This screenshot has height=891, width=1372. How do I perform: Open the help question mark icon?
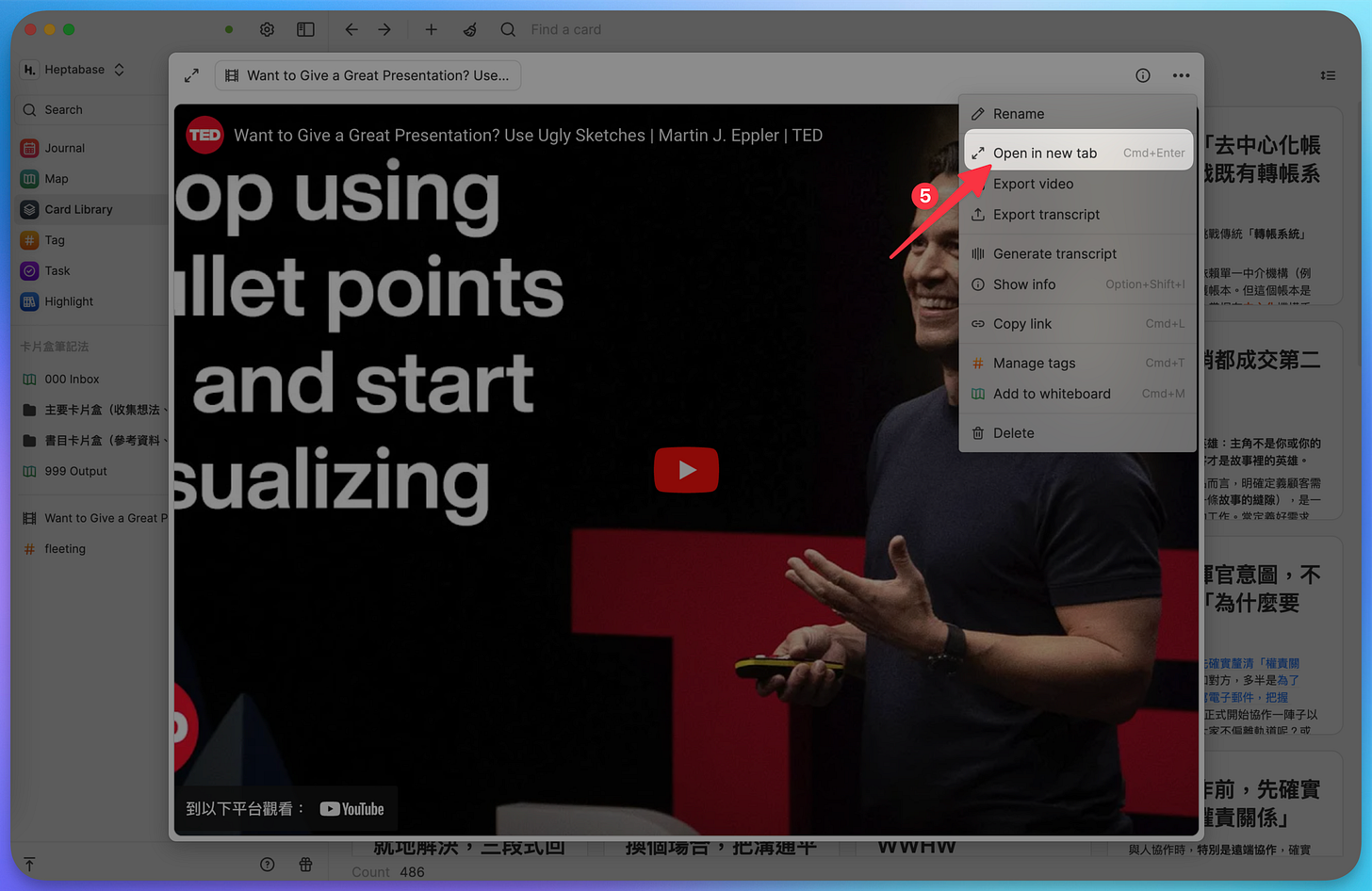pos(268,864)
